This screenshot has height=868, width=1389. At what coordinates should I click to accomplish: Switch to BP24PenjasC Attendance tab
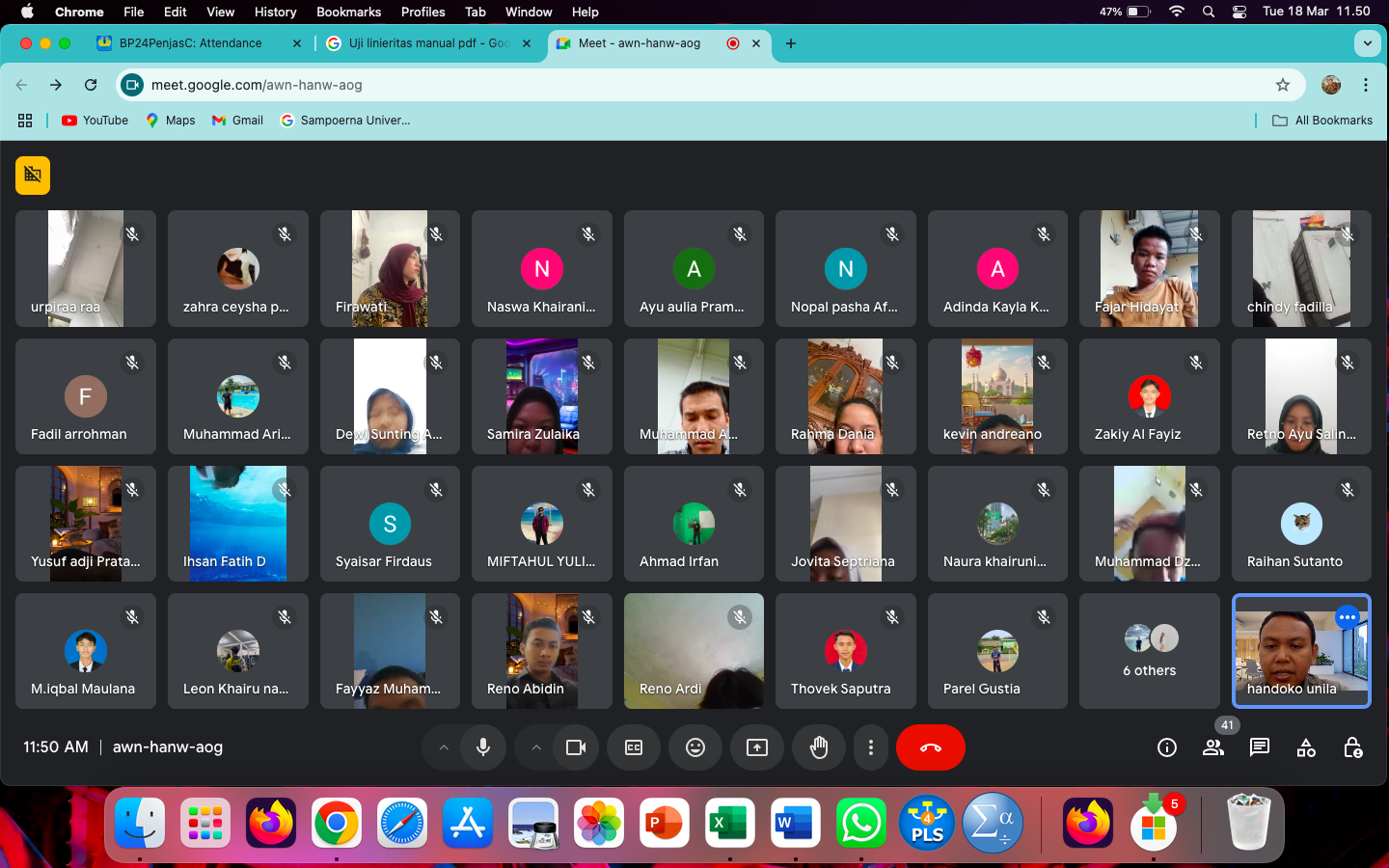[x=191, y=43]
